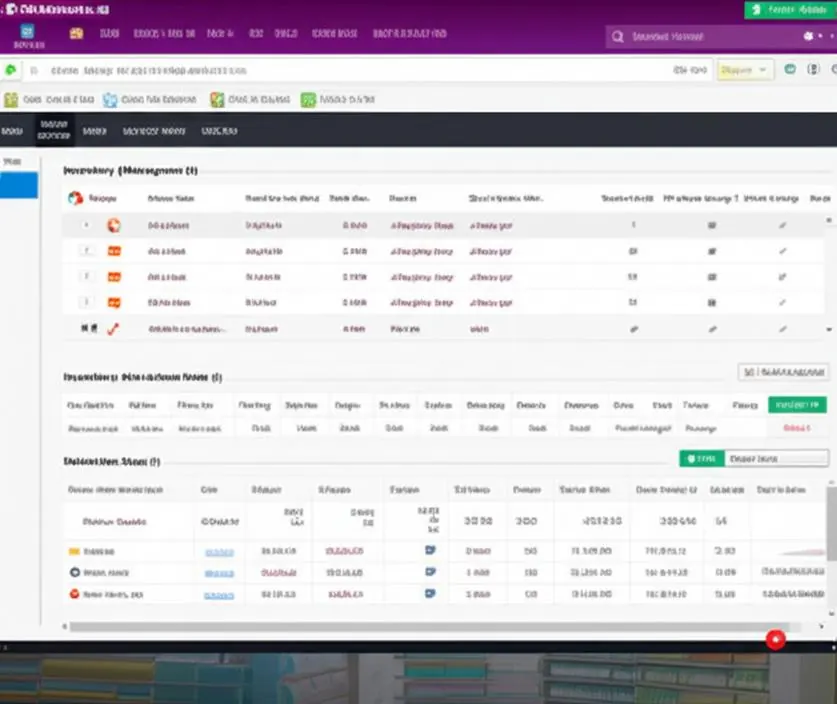837x704 pixels.
Task: Open the settings gear in the purple header
Action: point(808,36)
